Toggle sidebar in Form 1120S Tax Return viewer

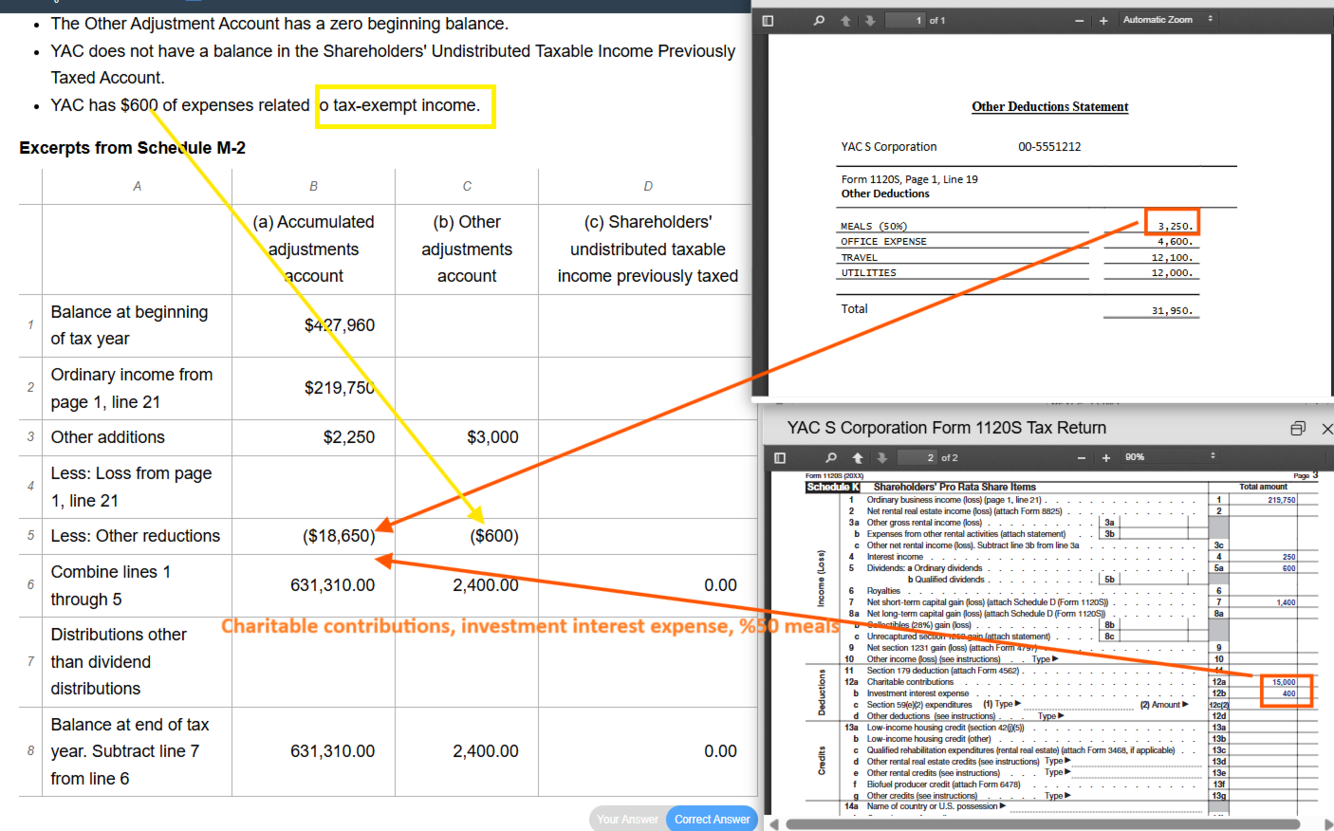tap(780, 458)
